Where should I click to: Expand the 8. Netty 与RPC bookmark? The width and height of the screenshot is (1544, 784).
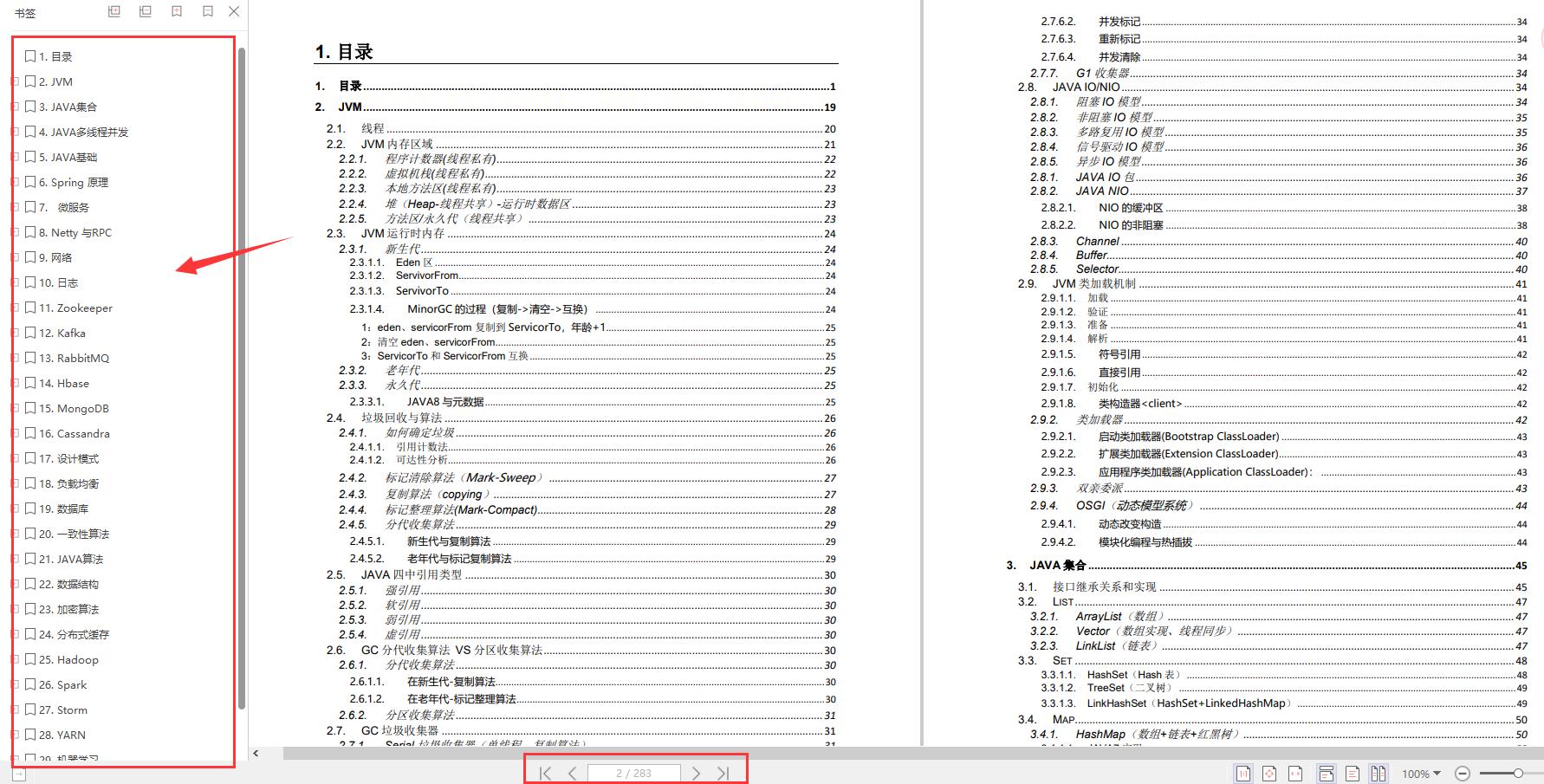[15, 232]
